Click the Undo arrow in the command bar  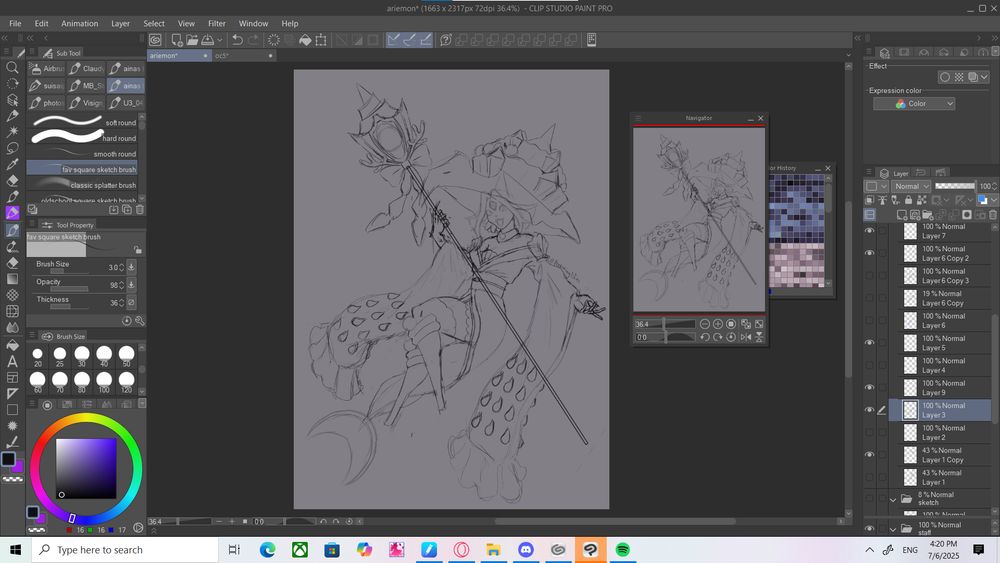pos(237,40)
